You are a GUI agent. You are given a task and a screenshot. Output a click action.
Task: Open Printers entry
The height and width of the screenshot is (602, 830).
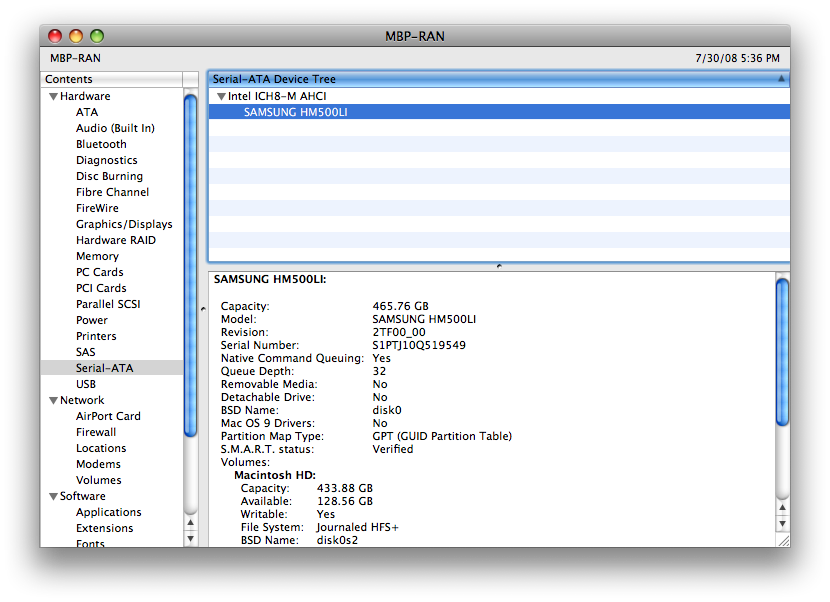(96, 336)
